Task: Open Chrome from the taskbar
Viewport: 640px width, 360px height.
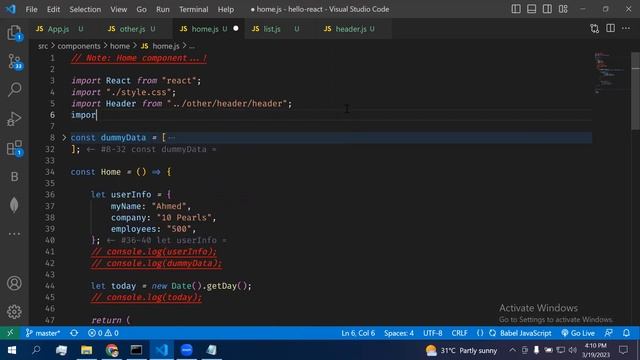Action: 112,350
